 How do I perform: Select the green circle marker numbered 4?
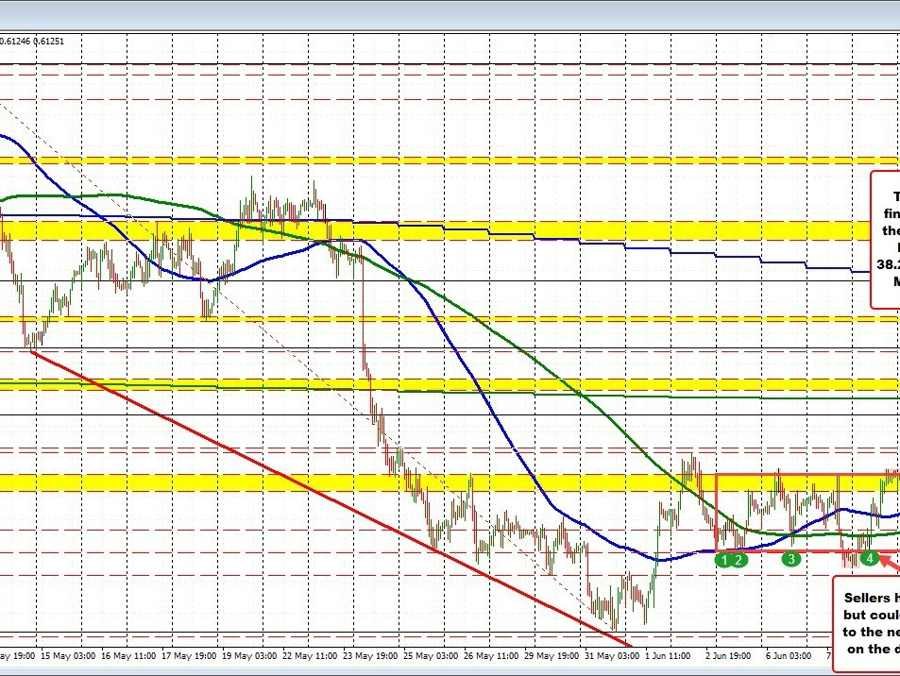click(x=870, y=557)
